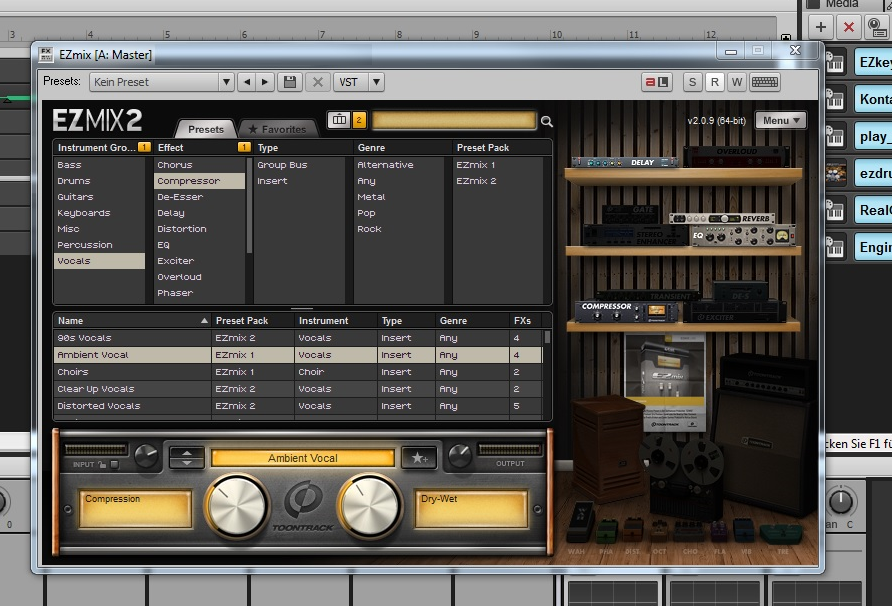The width and height of the screenshot is (892, 606).
Task: Toggle the W automation write button
Action: pyautogui.click(x=737, y=82)
